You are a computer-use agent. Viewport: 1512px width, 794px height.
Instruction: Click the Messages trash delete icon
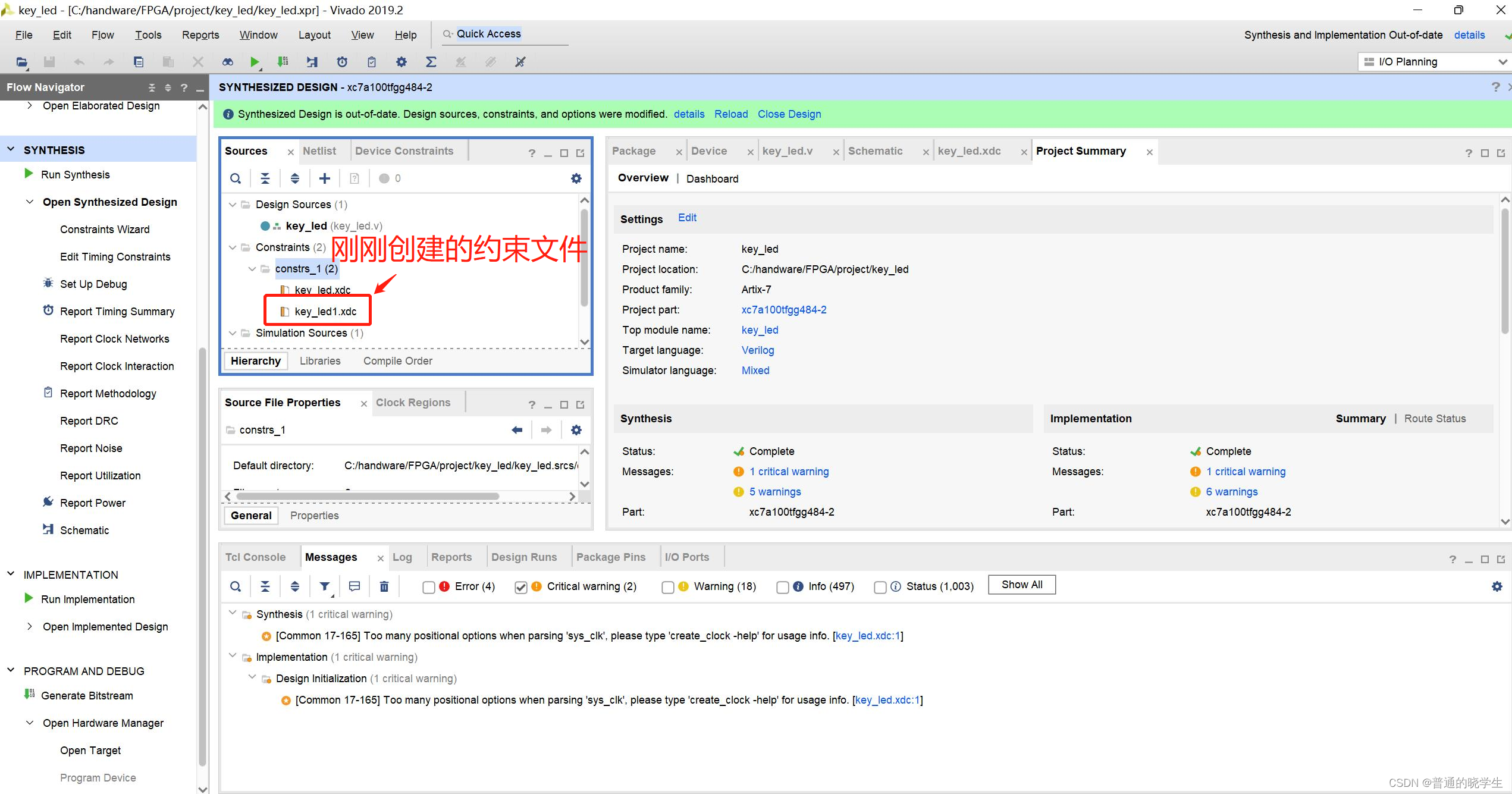tap(384, 586)
